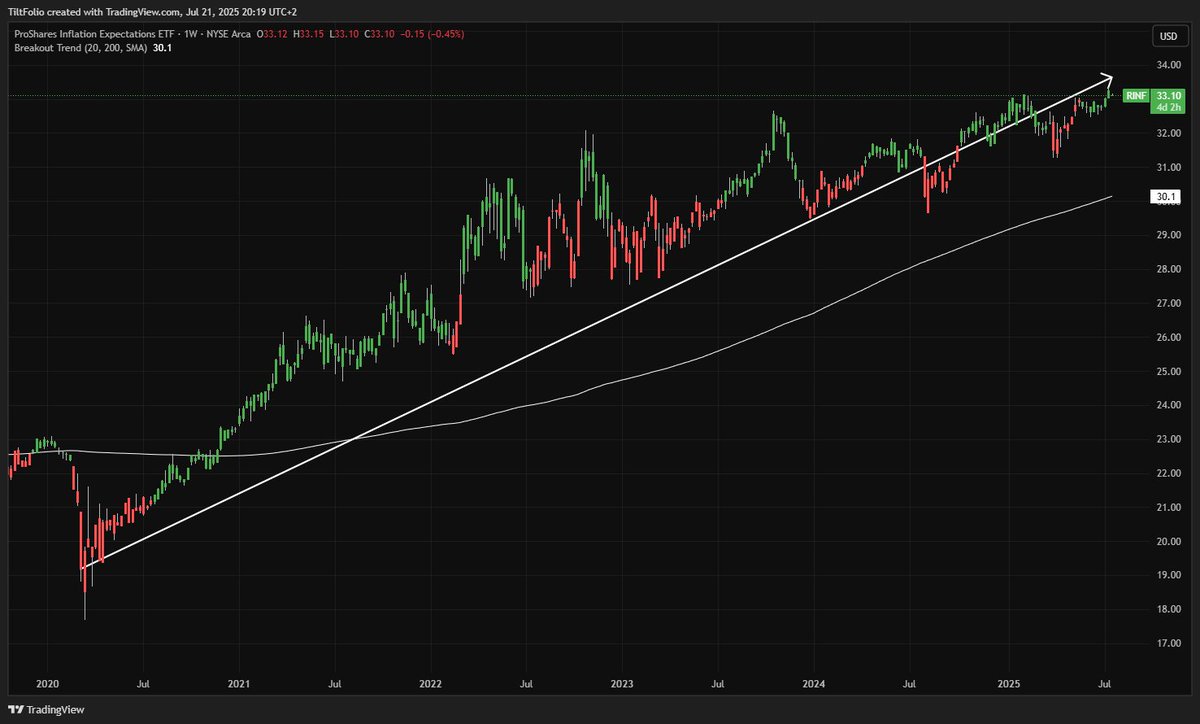Click the 28.00 price axis label
This screenshot has width=1200, height=724.
pyautogui.click(x=1171, y=269)
